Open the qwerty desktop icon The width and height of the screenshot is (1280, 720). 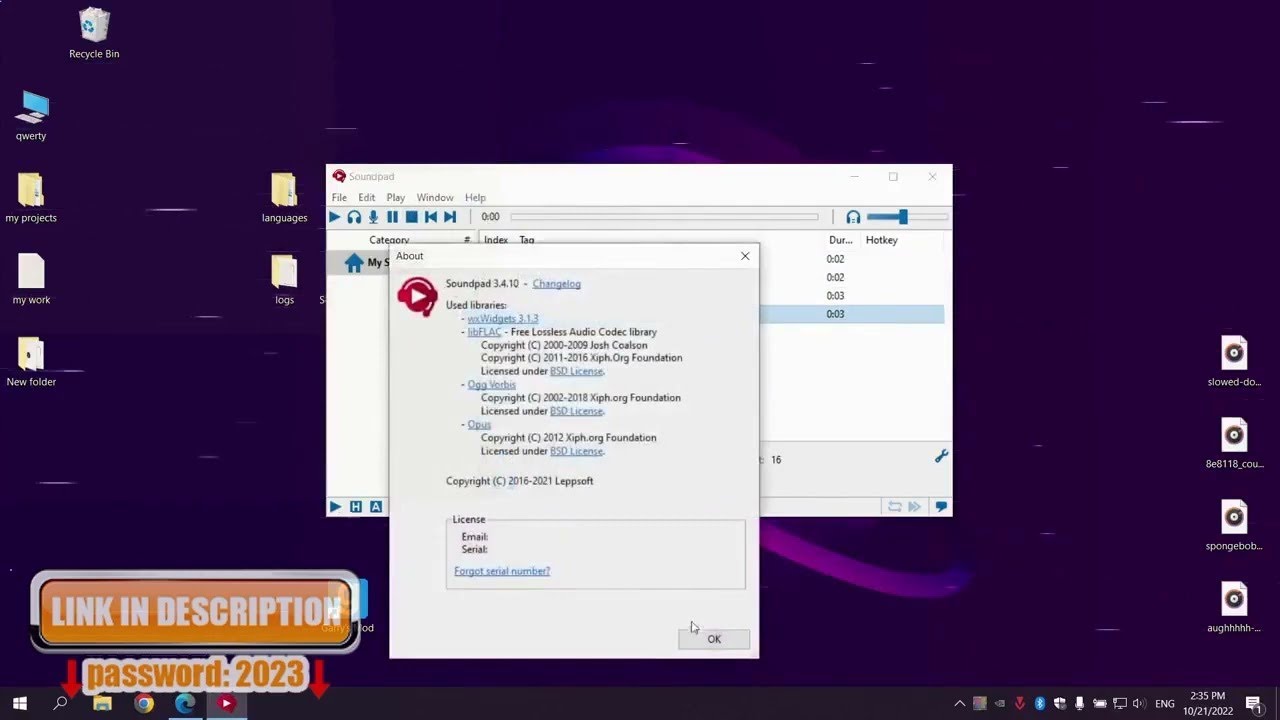pyautogui.click(x=31, y=116)
